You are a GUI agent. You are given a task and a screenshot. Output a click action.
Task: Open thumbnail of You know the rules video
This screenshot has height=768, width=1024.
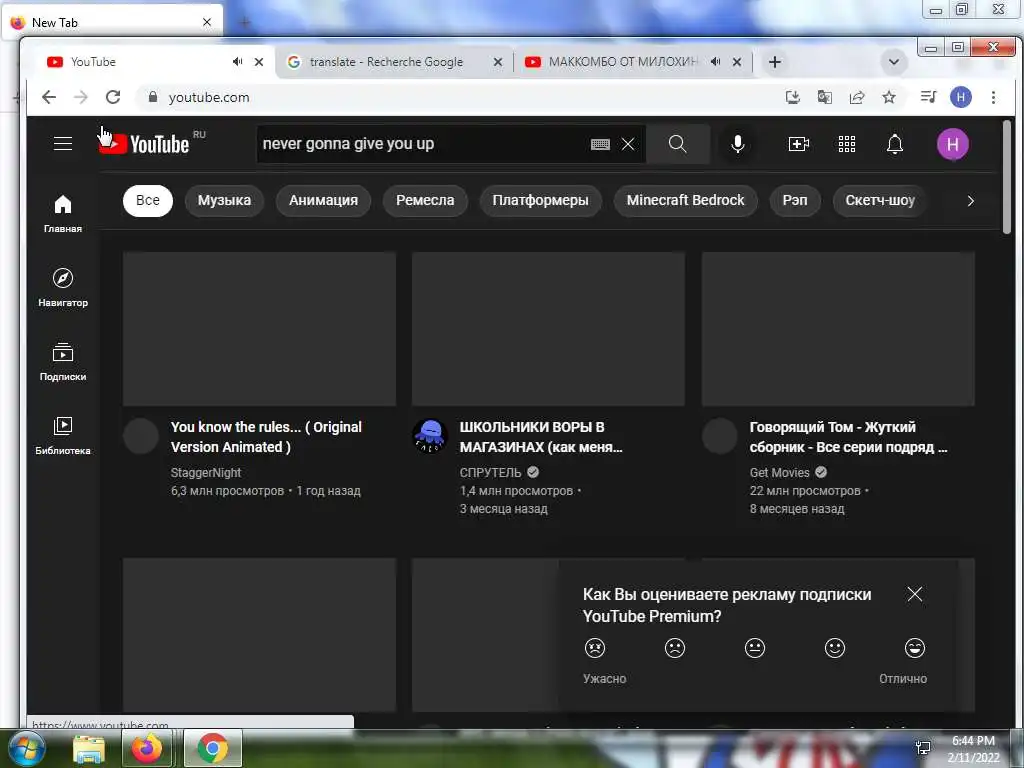coord(259,328)
